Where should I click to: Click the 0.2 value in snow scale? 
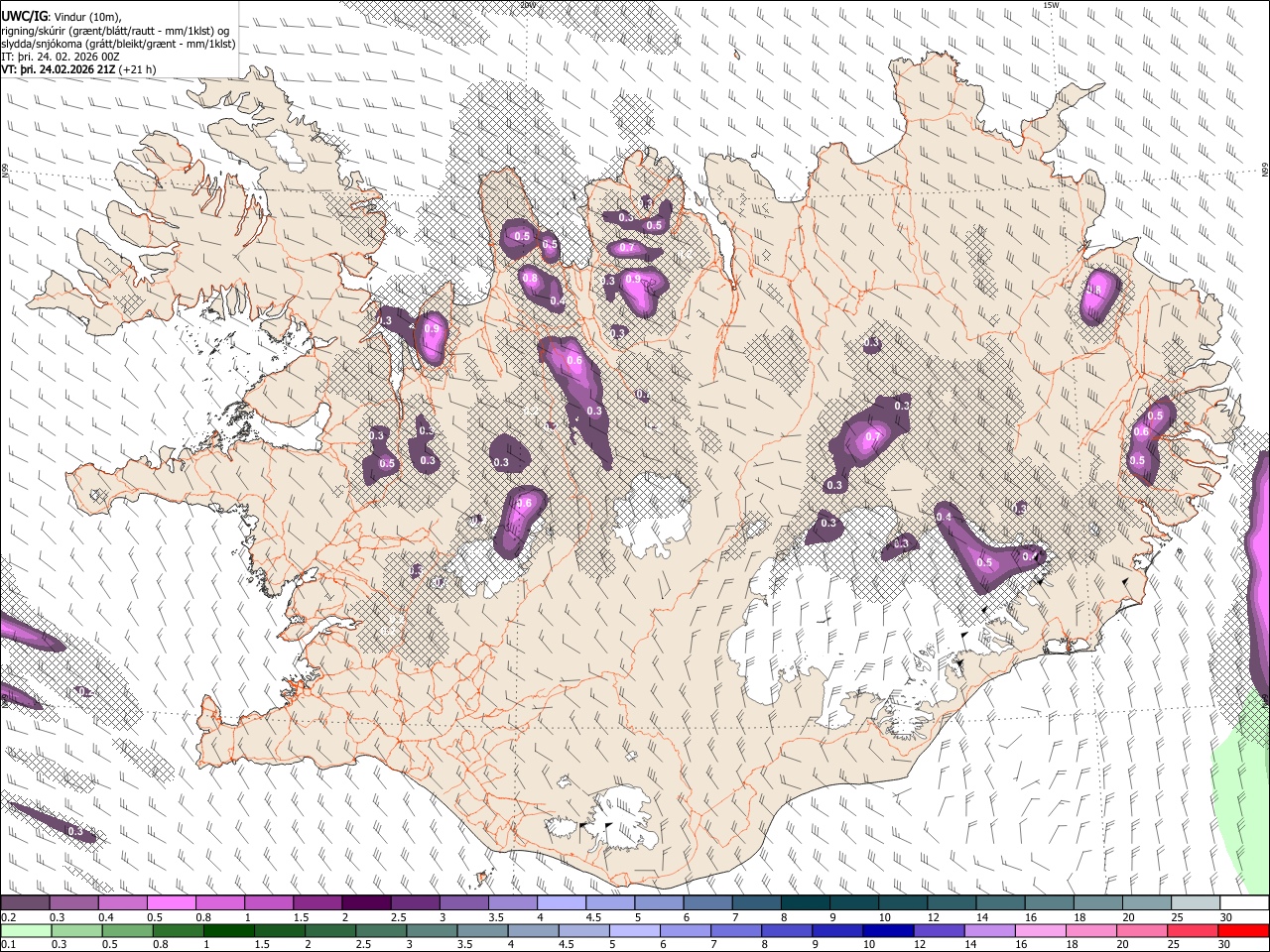tap(8, 917)
